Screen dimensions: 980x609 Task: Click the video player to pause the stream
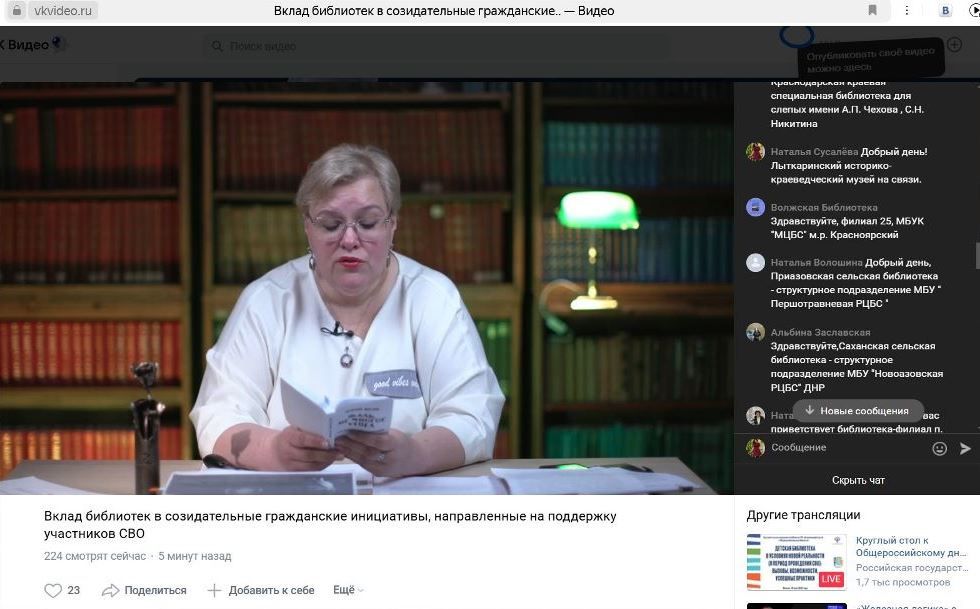pos(366,288)
